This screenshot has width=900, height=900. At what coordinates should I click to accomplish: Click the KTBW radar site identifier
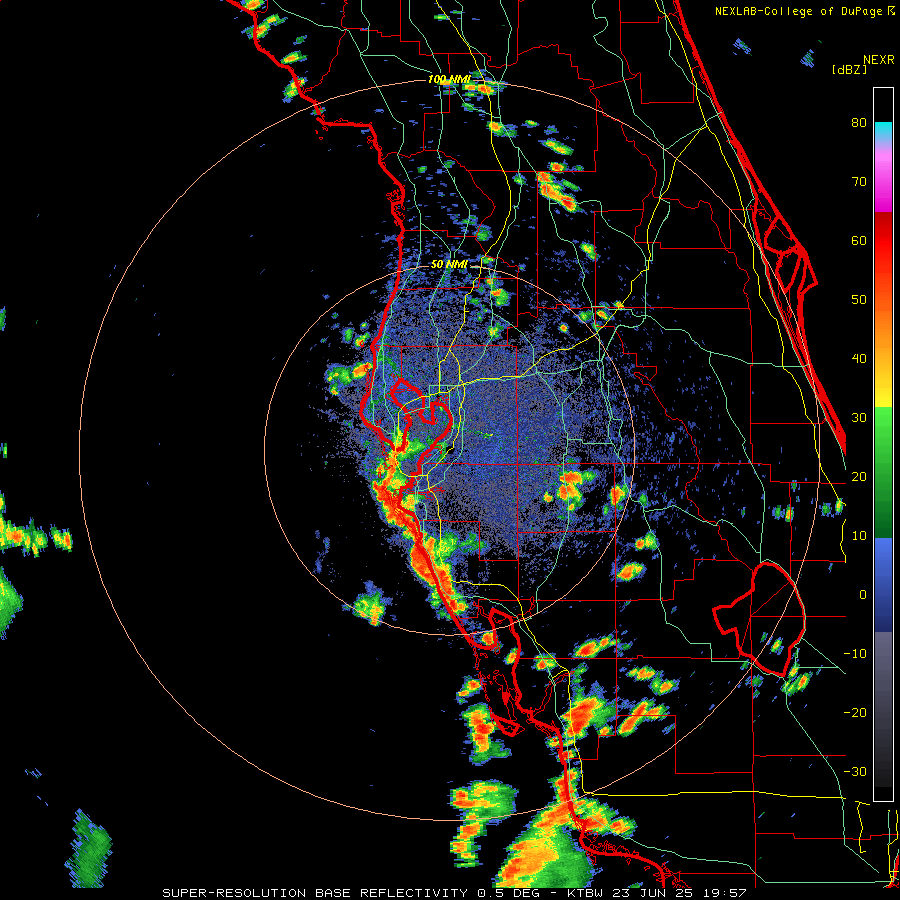[x=586, y=893]
